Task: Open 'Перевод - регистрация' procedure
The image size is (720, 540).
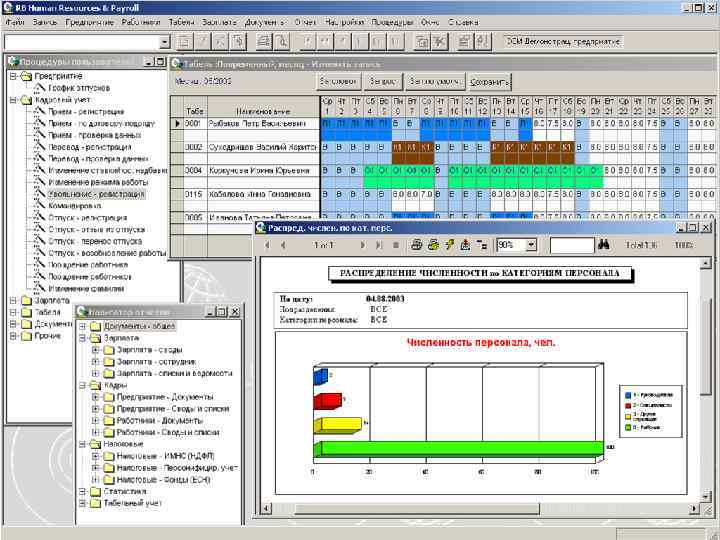Action: (x=90, y=147)
